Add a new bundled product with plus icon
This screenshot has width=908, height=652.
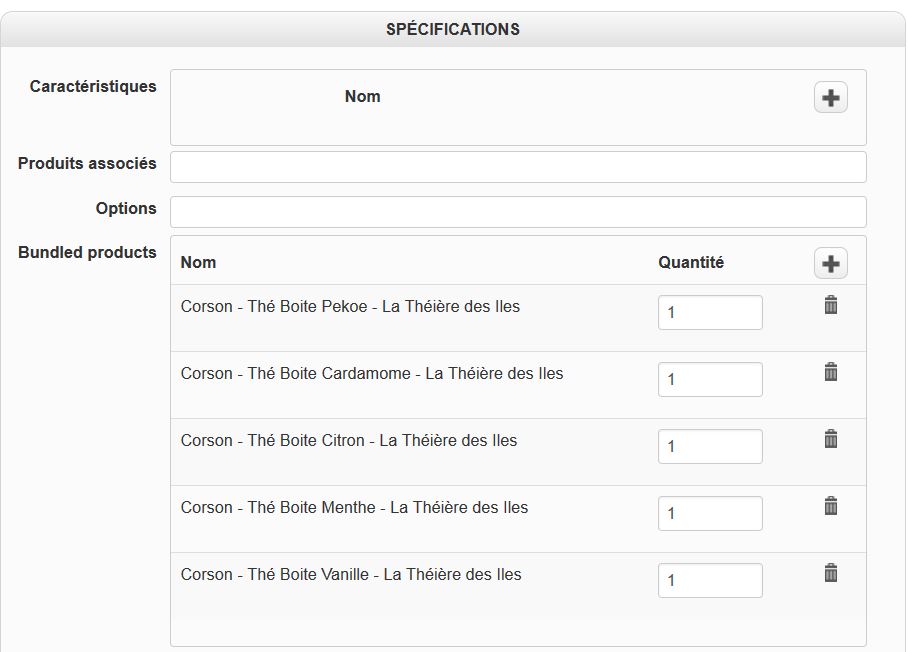830,263
